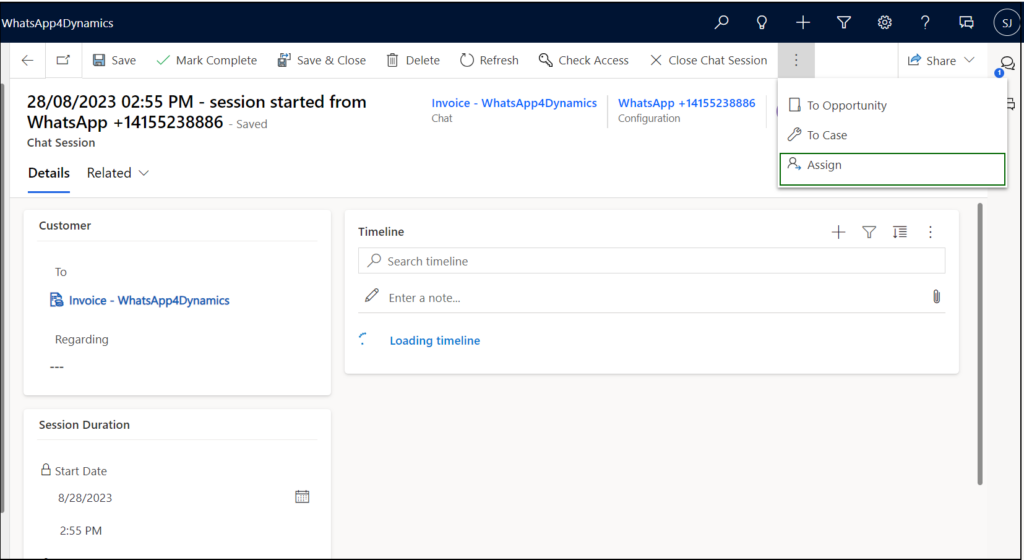Click Close Chat Session command
1024x560 pixels.
pos(709,60)
